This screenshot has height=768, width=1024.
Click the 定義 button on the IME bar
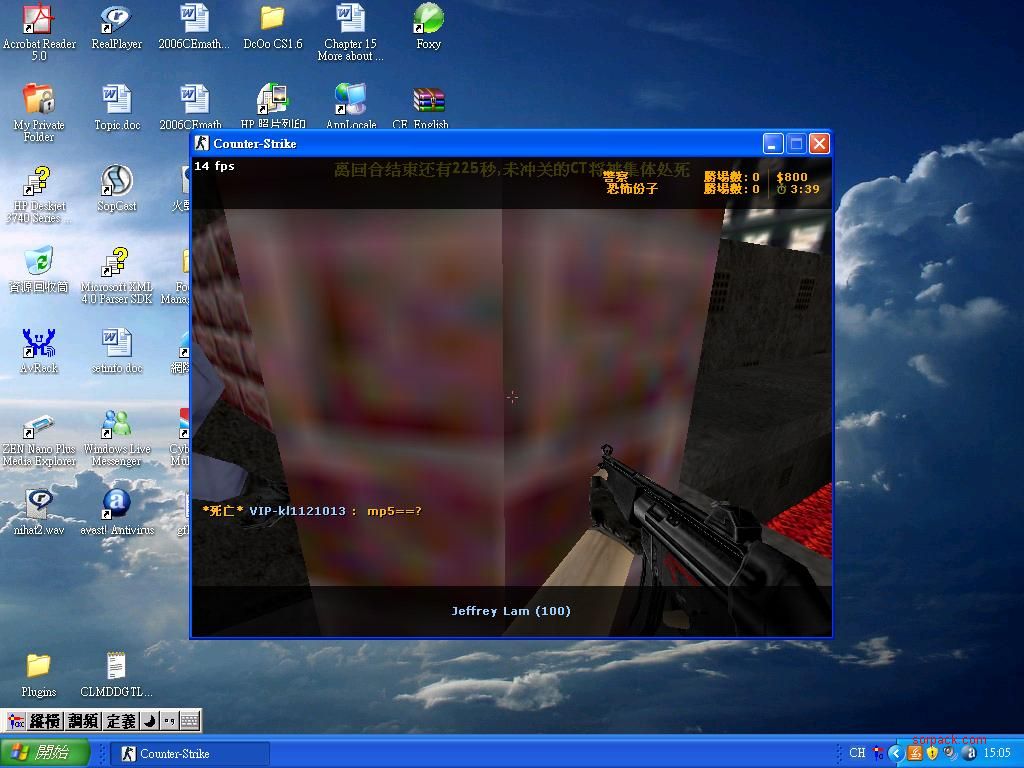121,721
